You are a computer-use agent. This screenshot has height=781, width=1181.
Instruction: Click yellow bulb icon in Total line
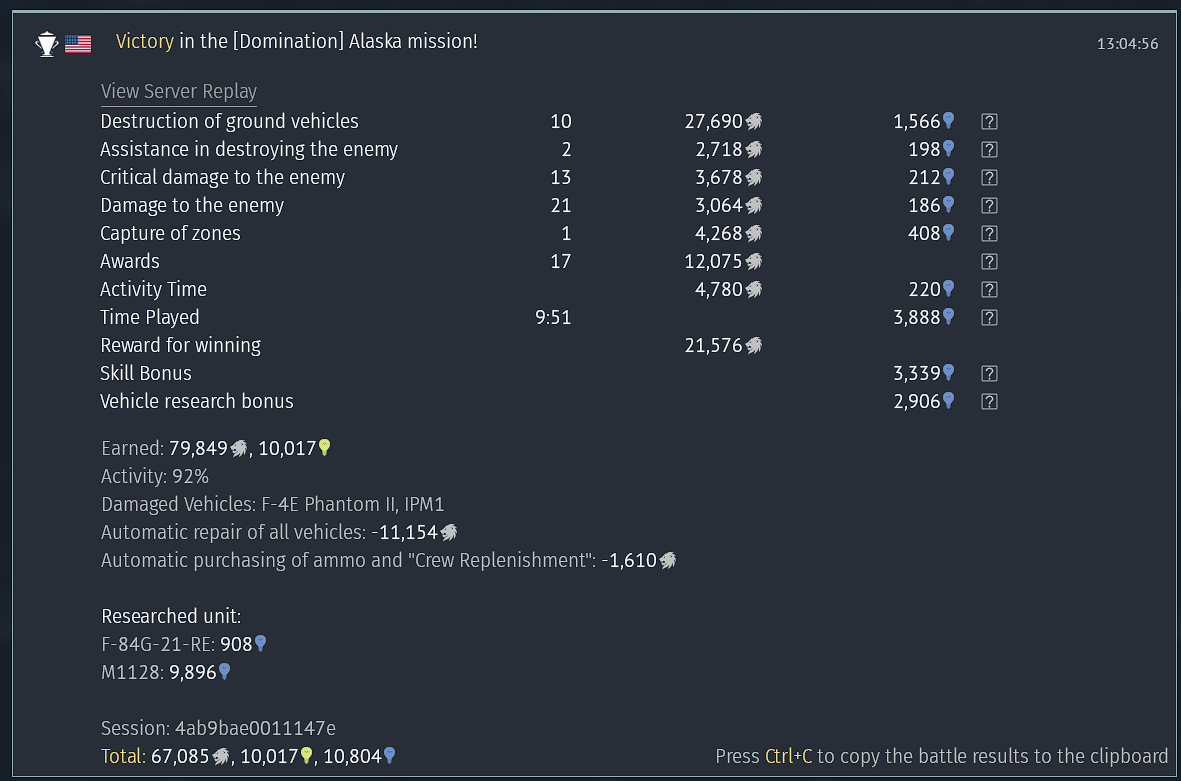[307, 755]
